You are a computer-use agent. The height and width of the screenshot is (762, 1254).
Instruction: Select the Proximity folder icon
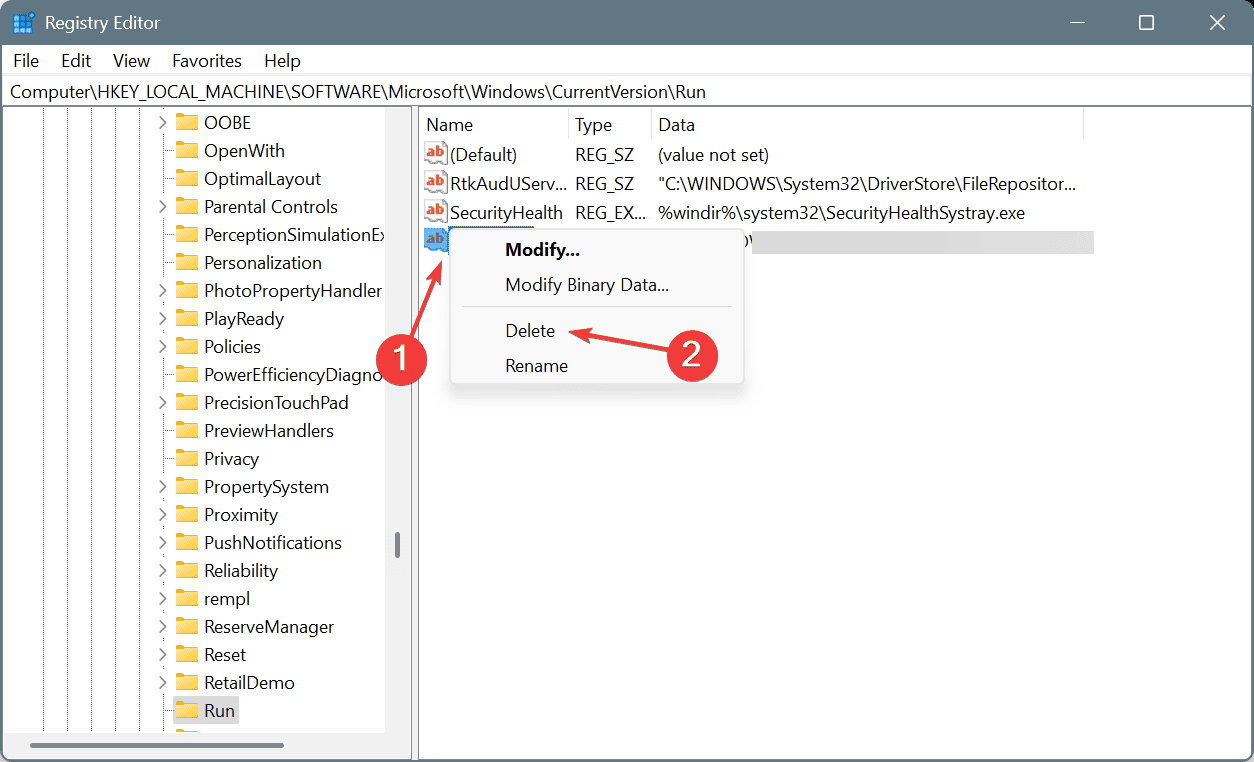[186, 515]
